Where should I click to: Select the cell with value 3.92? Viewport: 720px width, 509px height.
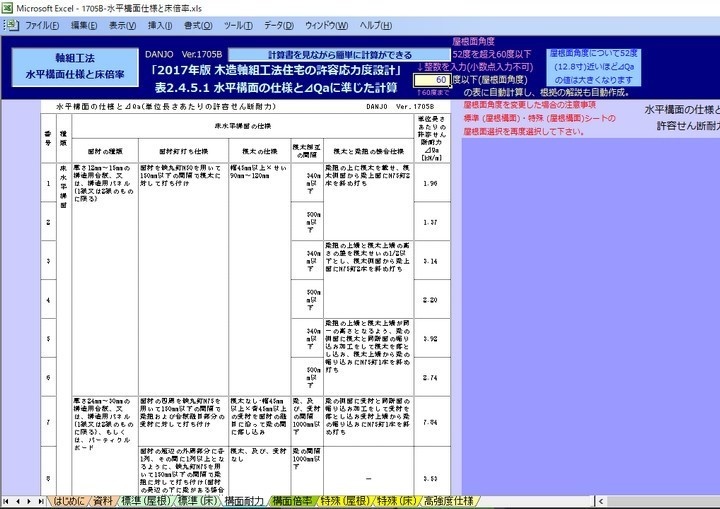point(432,339)
